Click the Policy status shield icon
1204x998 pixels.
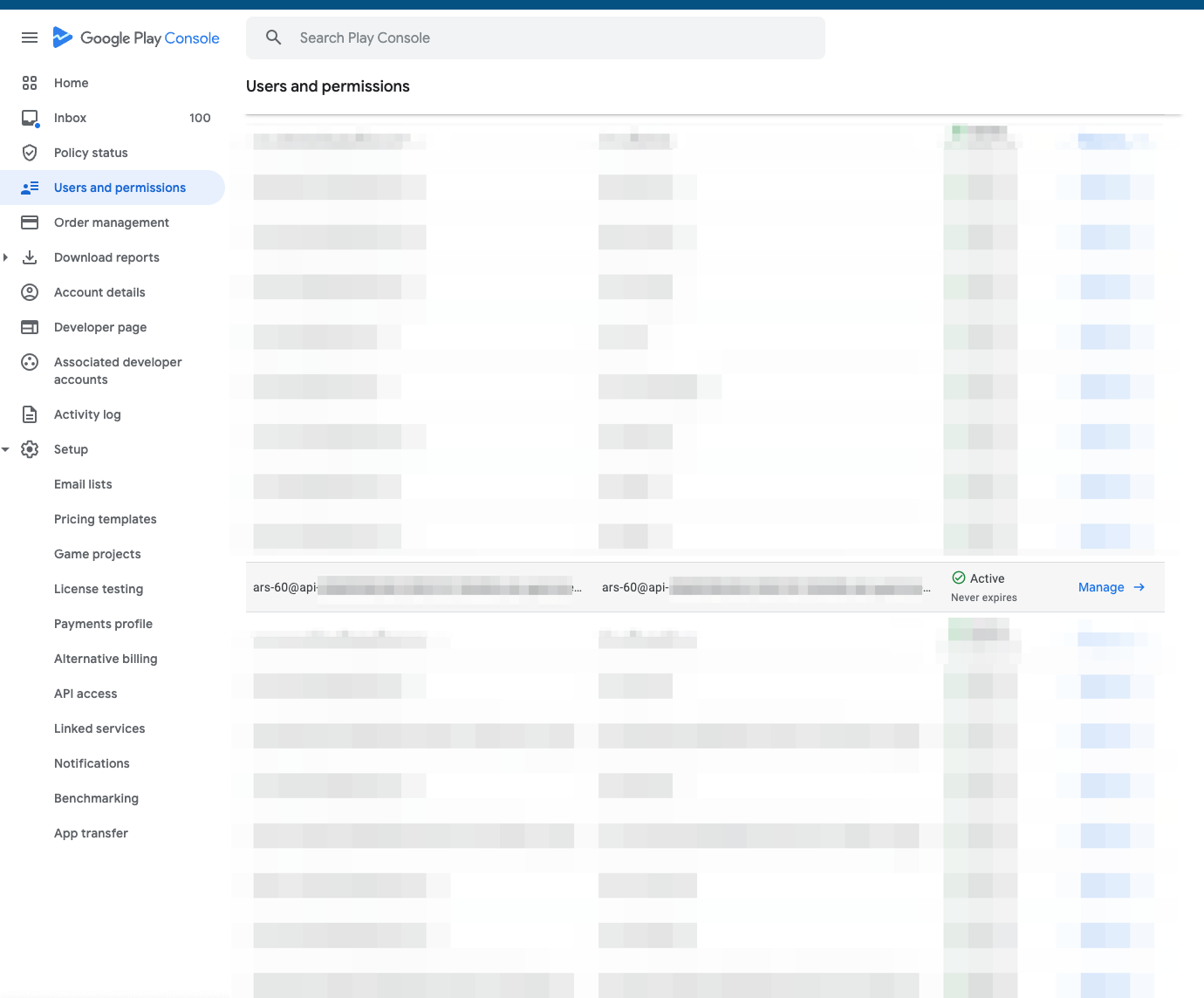(x=30, y=153)
